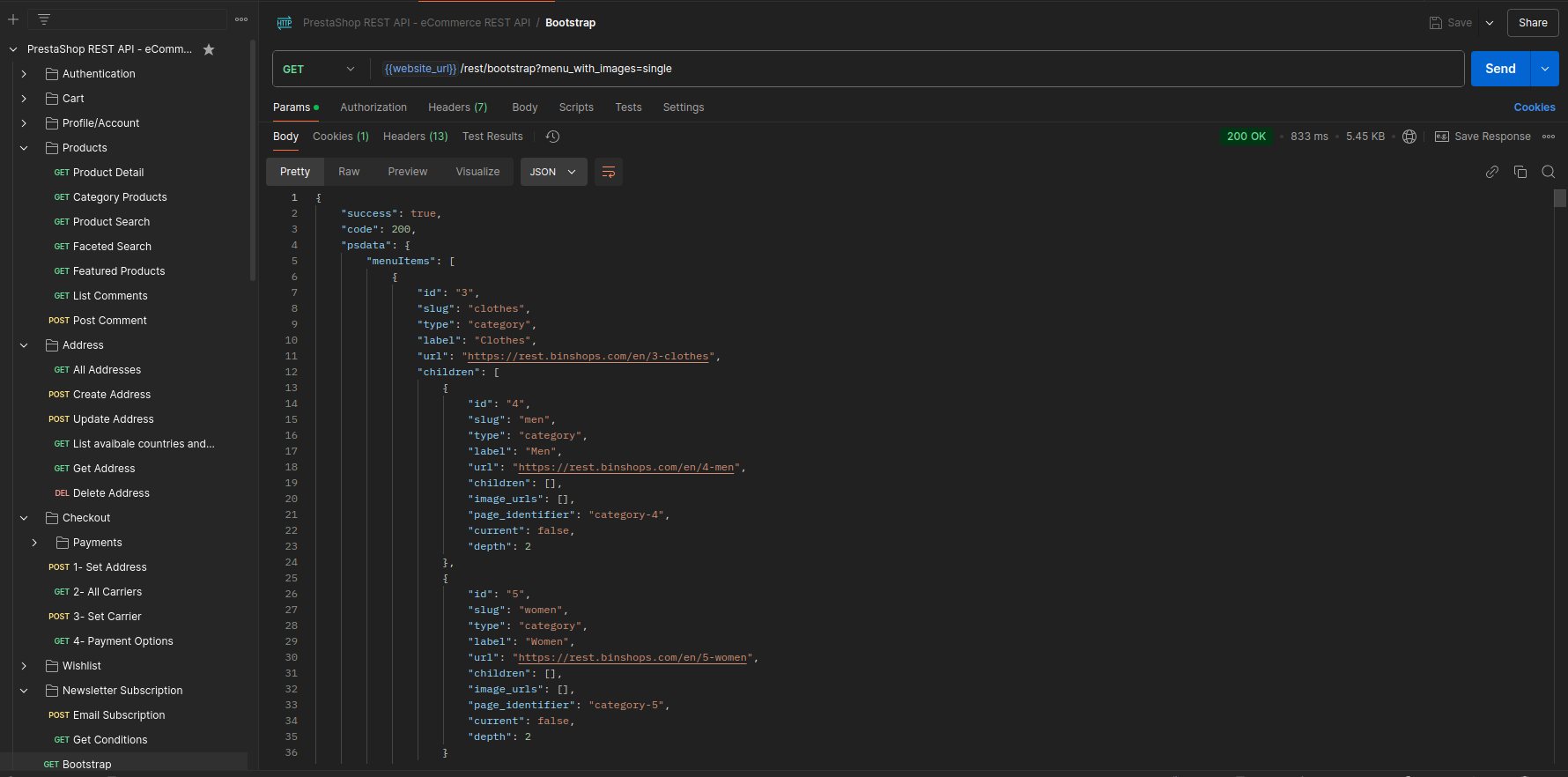The width and height of the screenshot is (1568, 777).
Task: Collapse the Products folder
Action: click(x=24, y=148)
